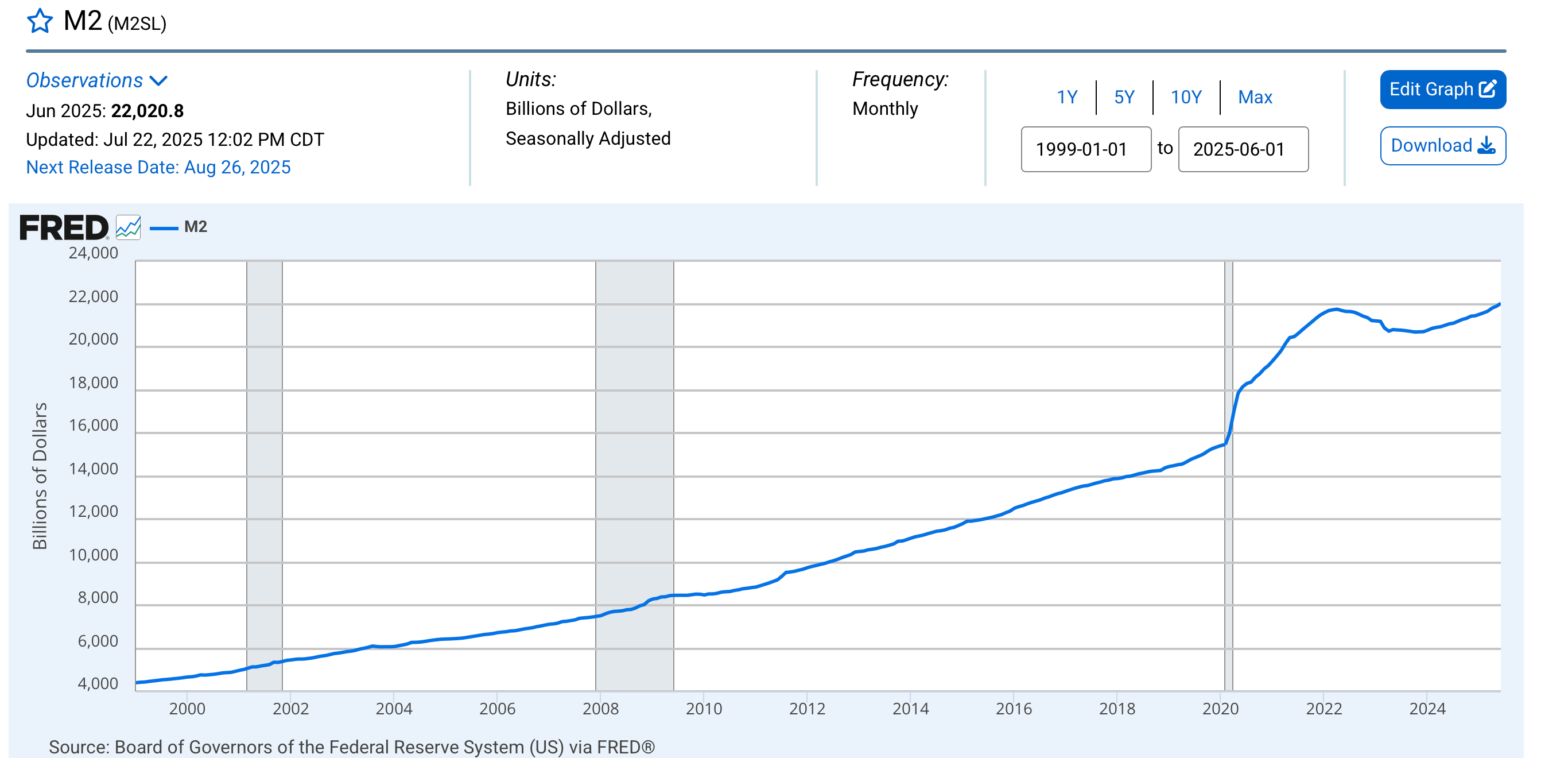Select the 5Y time range
The width and height of the screenshot is (1568, 758).
(x=1124, y=97)
